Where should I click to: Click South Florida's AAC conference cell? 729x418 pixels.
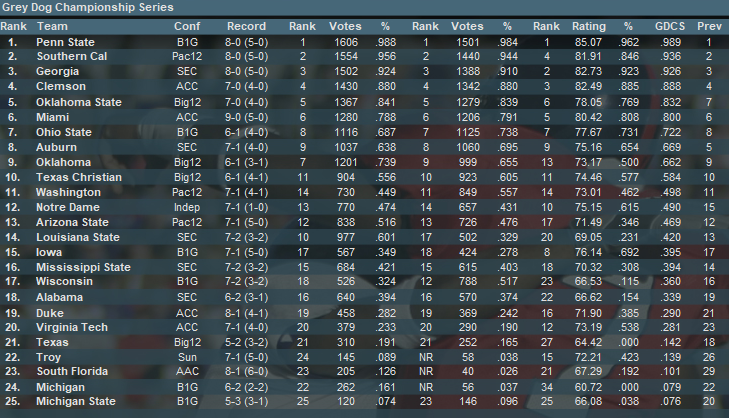click(187, 372)
